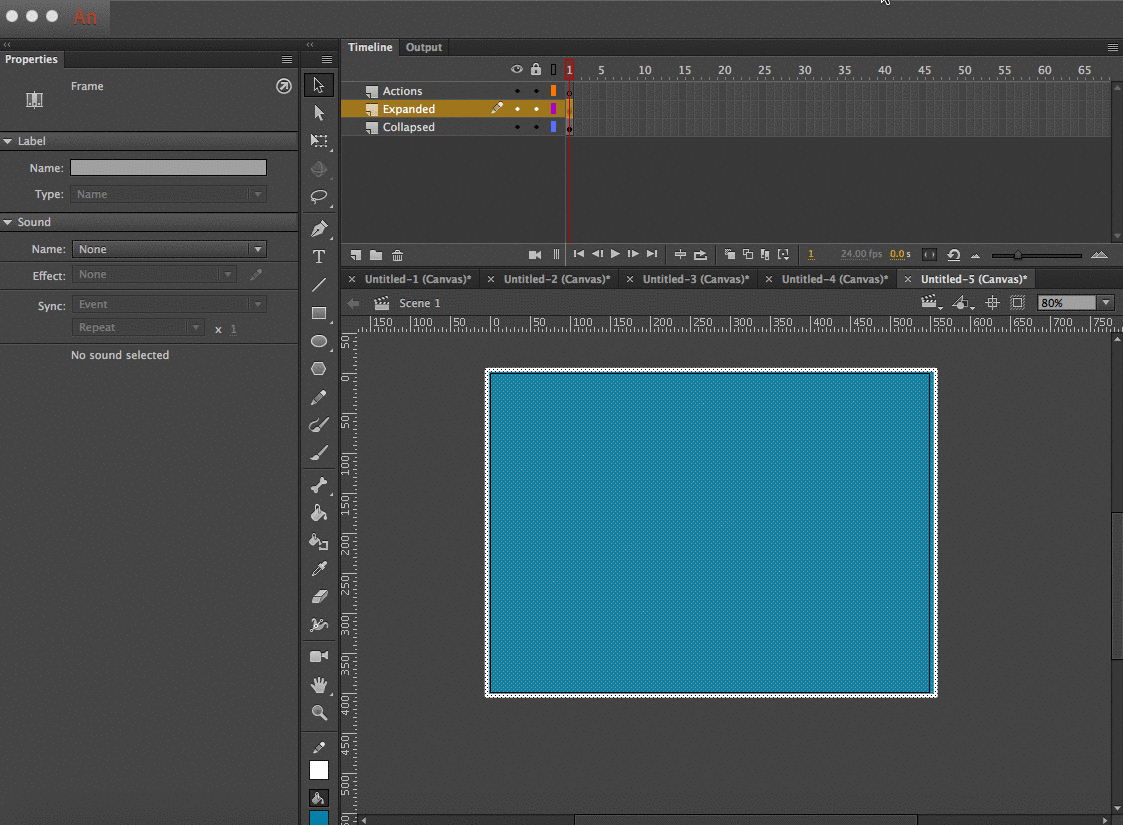Screen dimensions: 1123x825
Task: Select the Lasso tool
Action: click(319, 197)
